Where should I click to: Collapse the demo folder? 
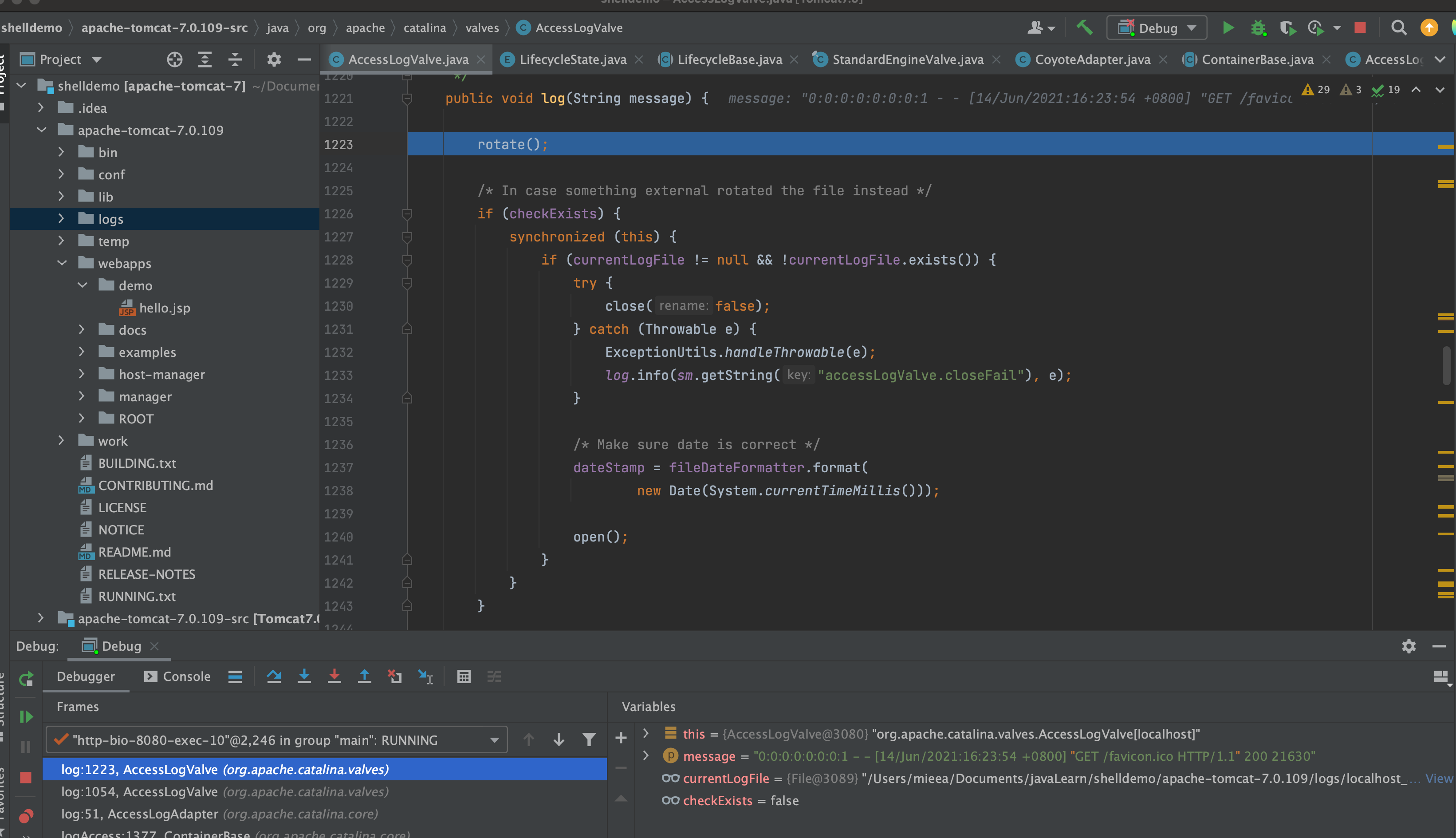point(82,285)
